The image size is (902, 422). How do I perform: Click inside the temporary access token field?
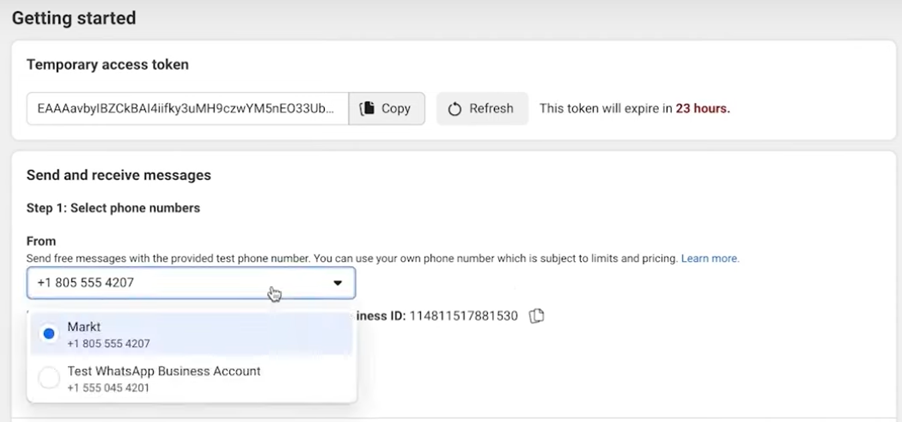point(187,108)
